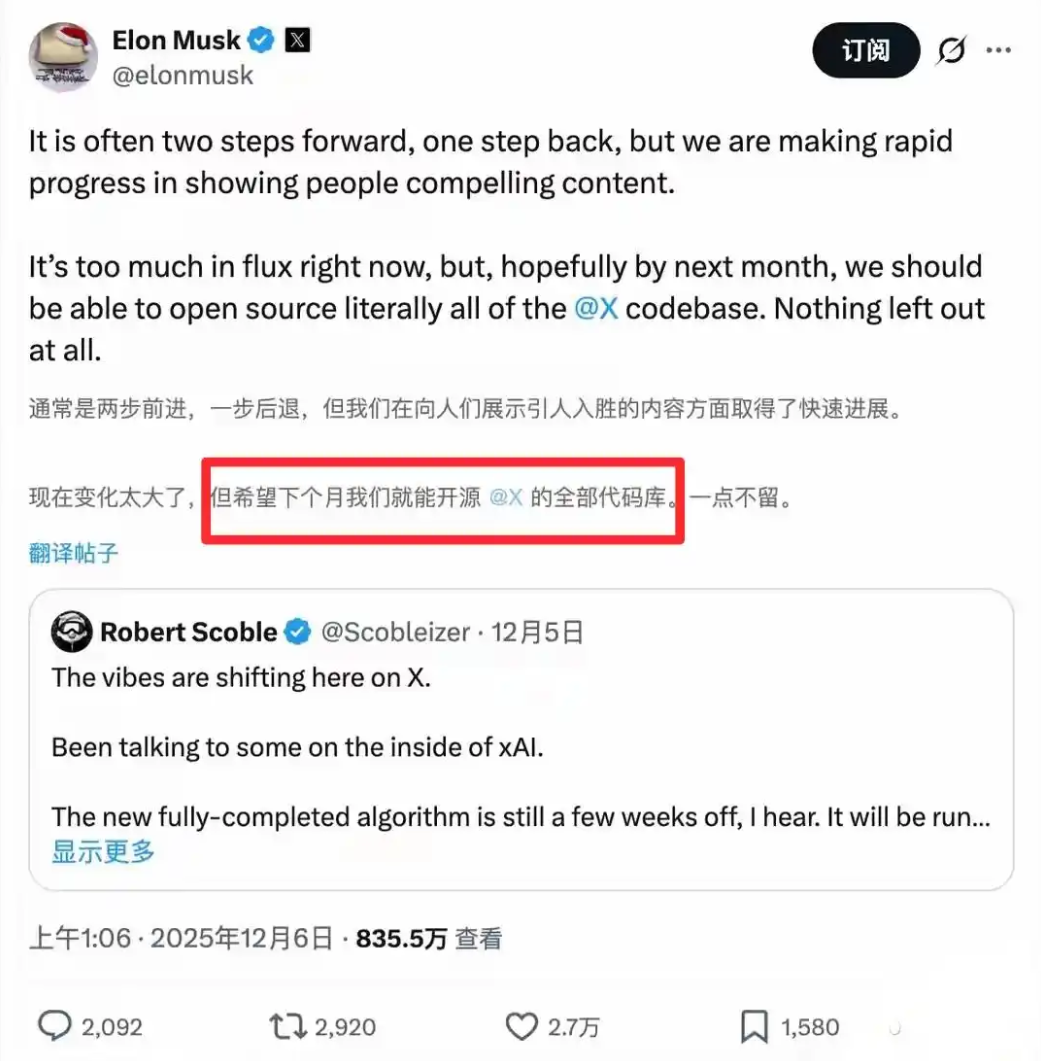
Task: Open Robert Scoble's avatar in the quoted post
Action: pyautogui.click(x=71, y=631)
